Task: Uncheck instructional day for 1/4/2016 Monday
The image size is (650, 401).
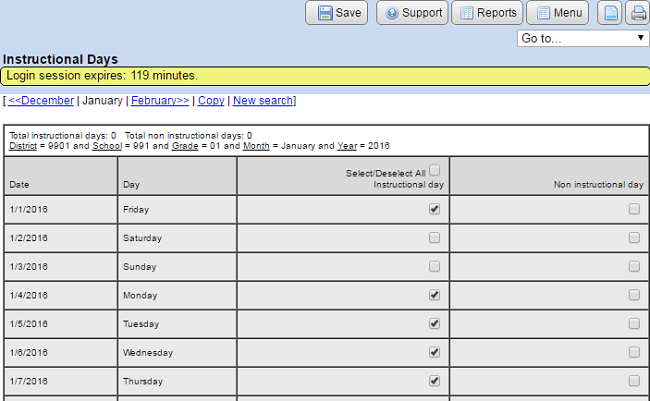Action: (434, 295)
